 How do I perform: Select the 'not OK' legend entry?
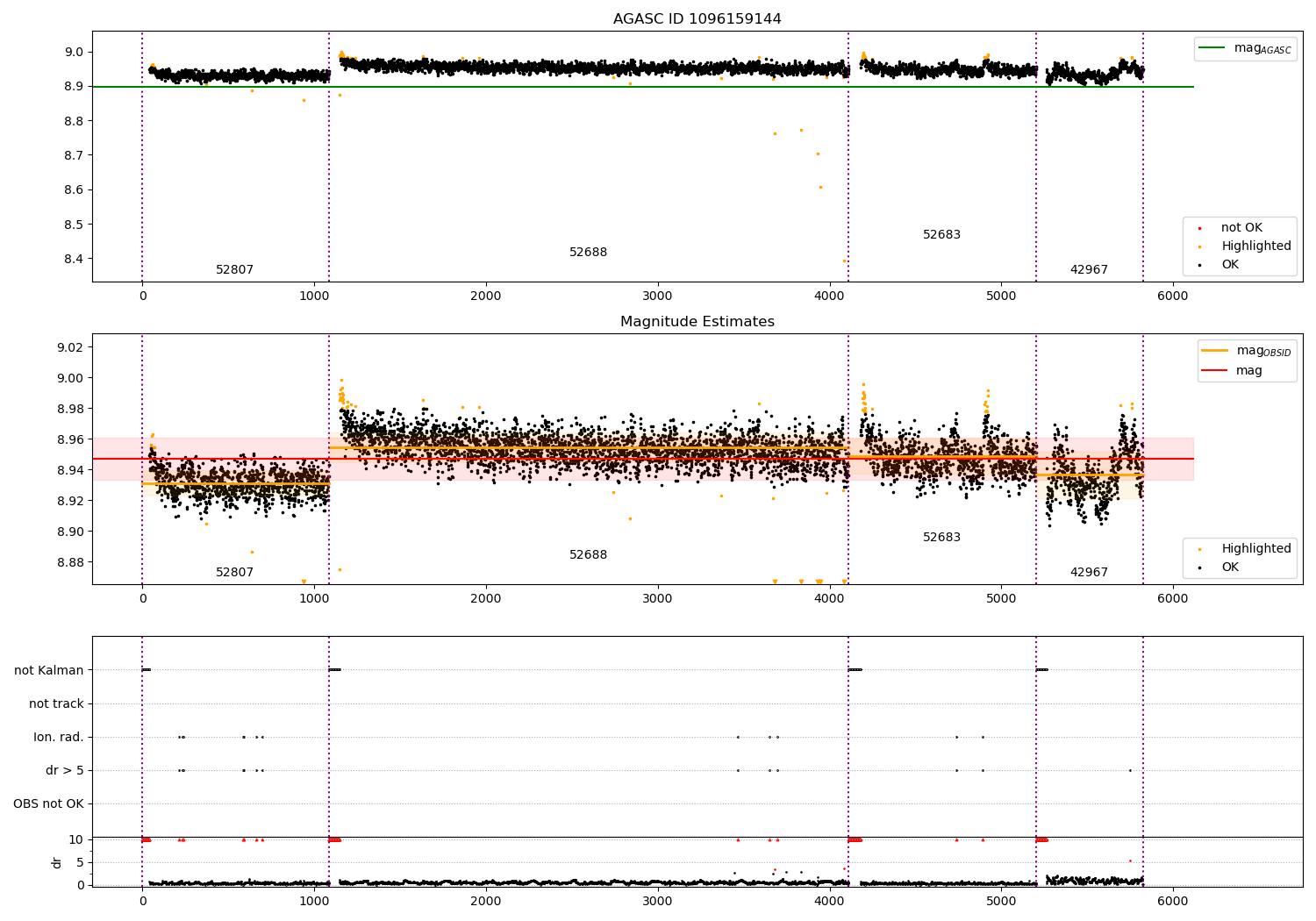click(1241, 227)
